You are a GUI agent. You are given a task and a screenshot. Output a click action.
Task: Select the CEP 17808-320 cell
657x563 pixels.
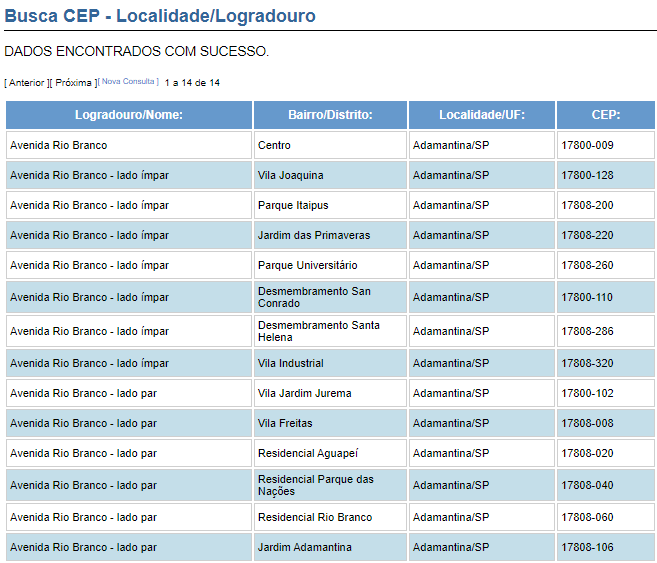606,363
